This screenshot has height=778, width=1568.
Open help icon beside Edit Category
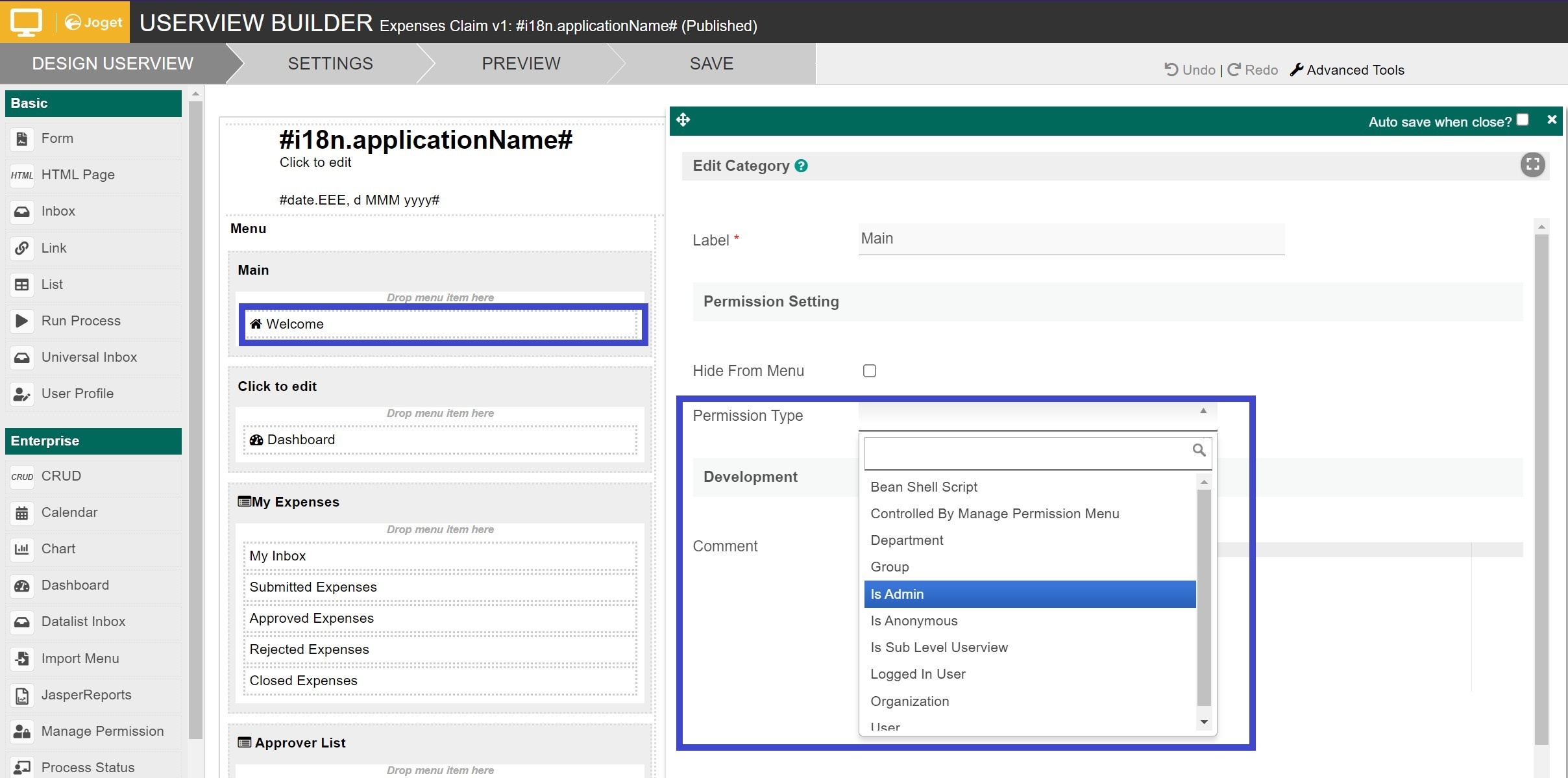(802, 166)
